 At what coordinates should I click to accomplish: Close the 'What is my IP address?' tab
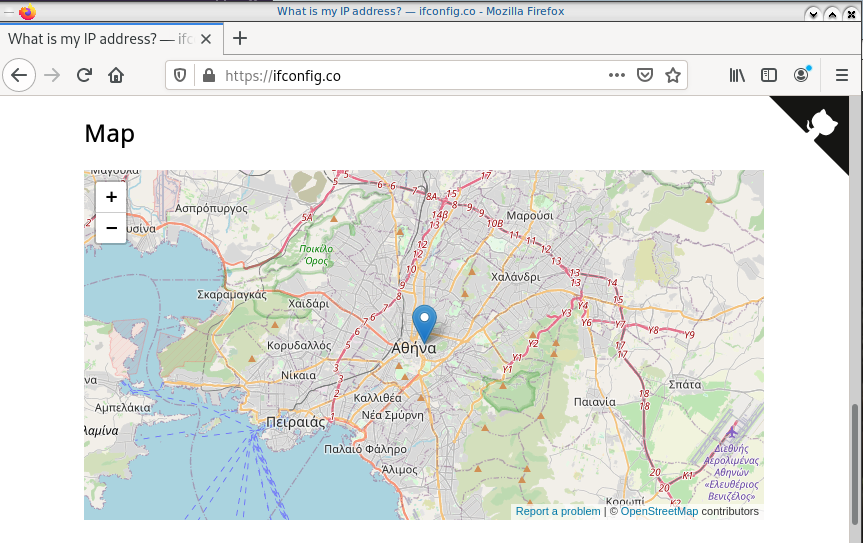pyautogui.click(x=206, y=39)
